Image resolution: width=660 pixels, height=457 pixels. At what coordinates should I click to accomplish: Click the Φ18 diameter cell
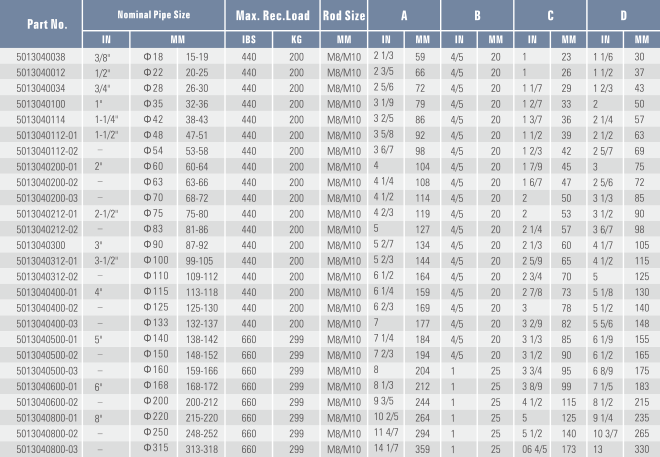(153, 57)
